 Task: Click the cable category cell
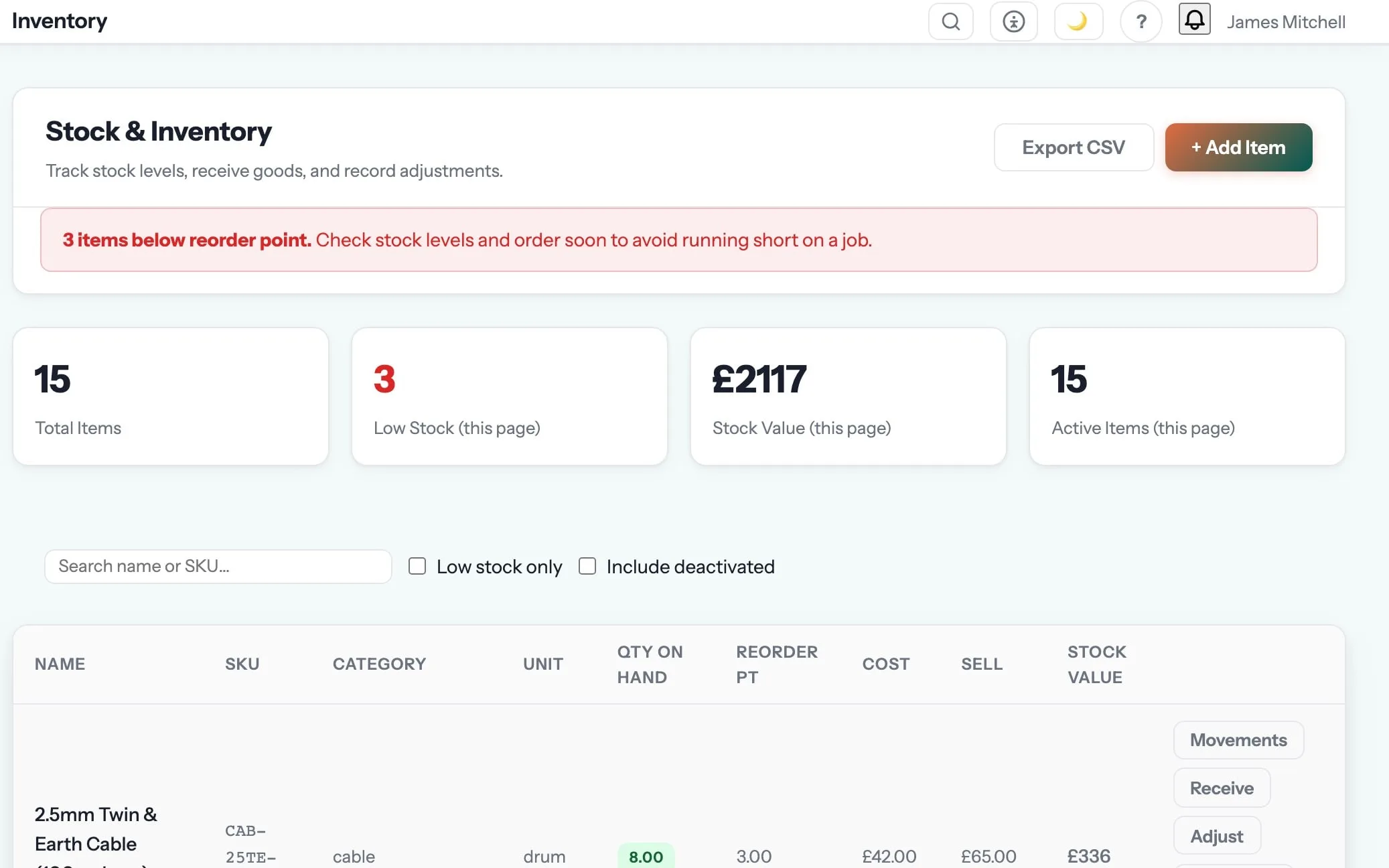[x=354, y=857]
